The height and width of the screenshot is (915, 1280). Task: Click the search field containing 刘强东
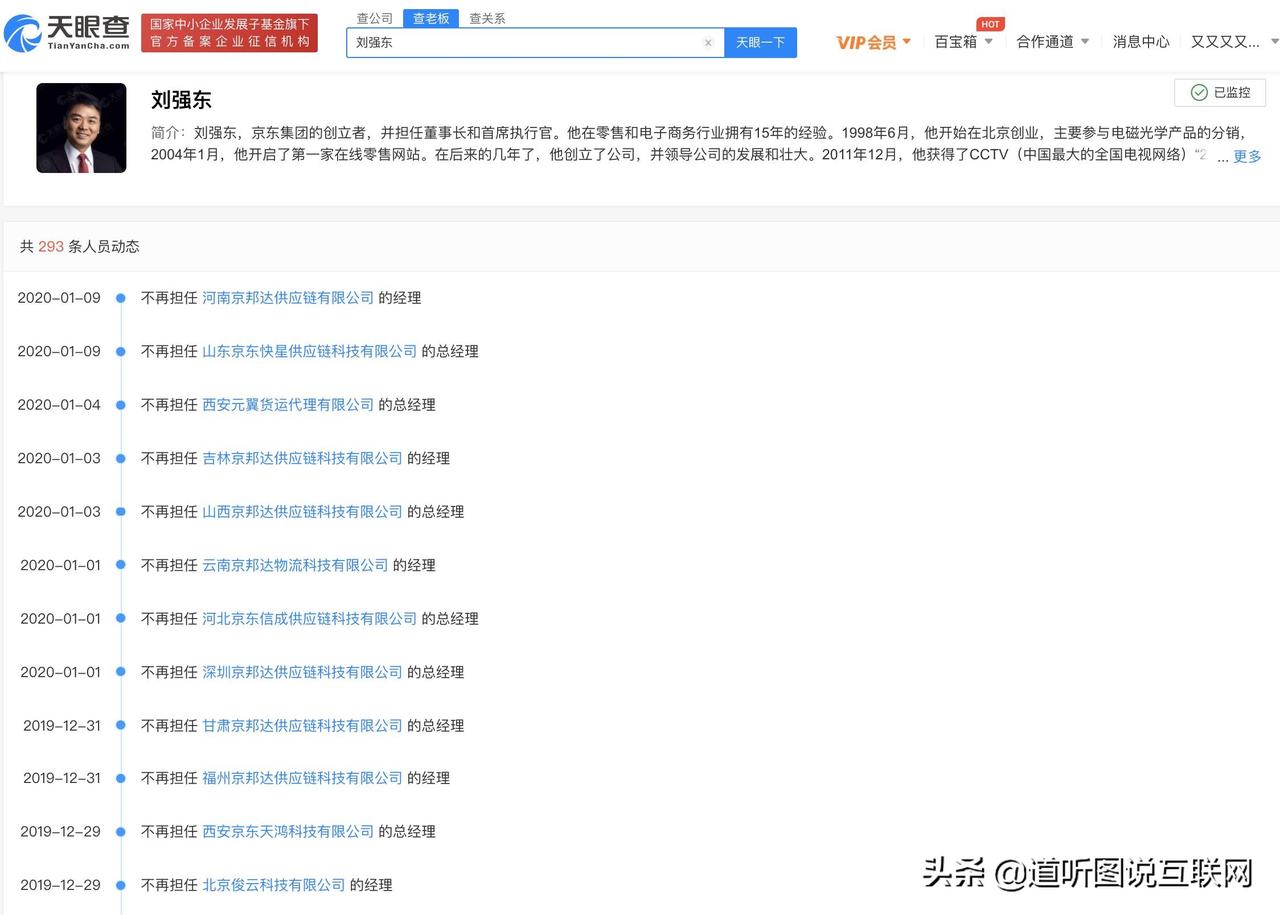(535, 43)
